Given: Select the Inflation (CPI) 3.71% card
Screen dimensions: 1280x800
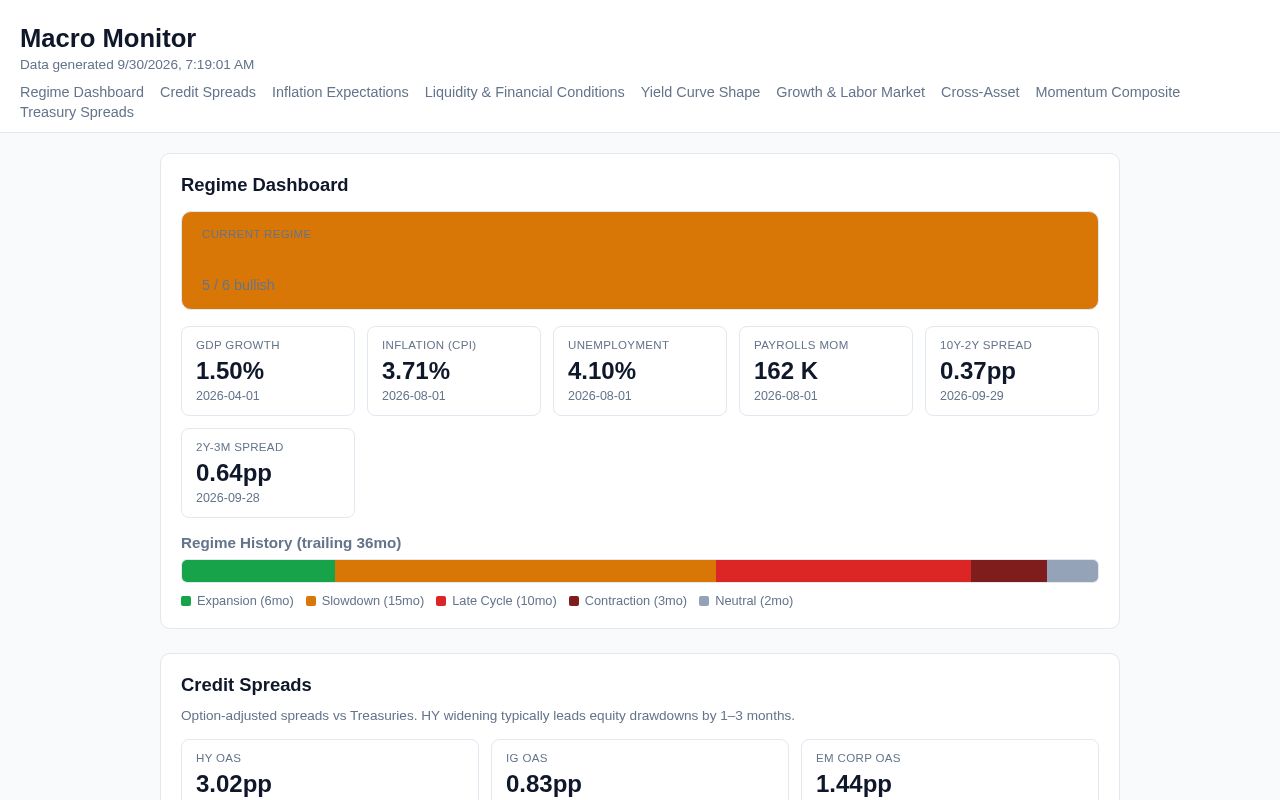Looking at the screenshot, I should (x=454, y=371).
